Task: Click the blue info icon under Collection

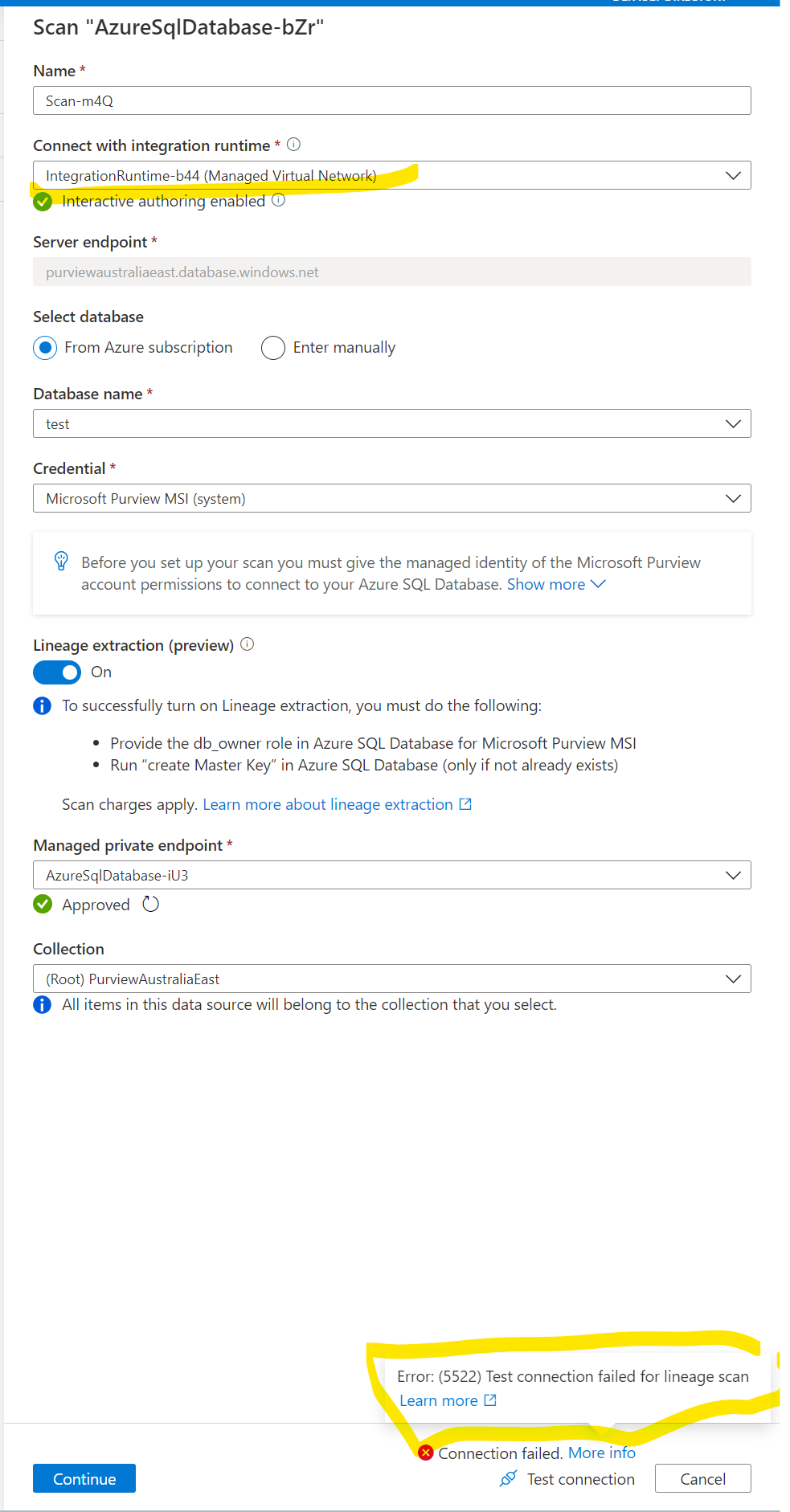Action: point(42,1005)
